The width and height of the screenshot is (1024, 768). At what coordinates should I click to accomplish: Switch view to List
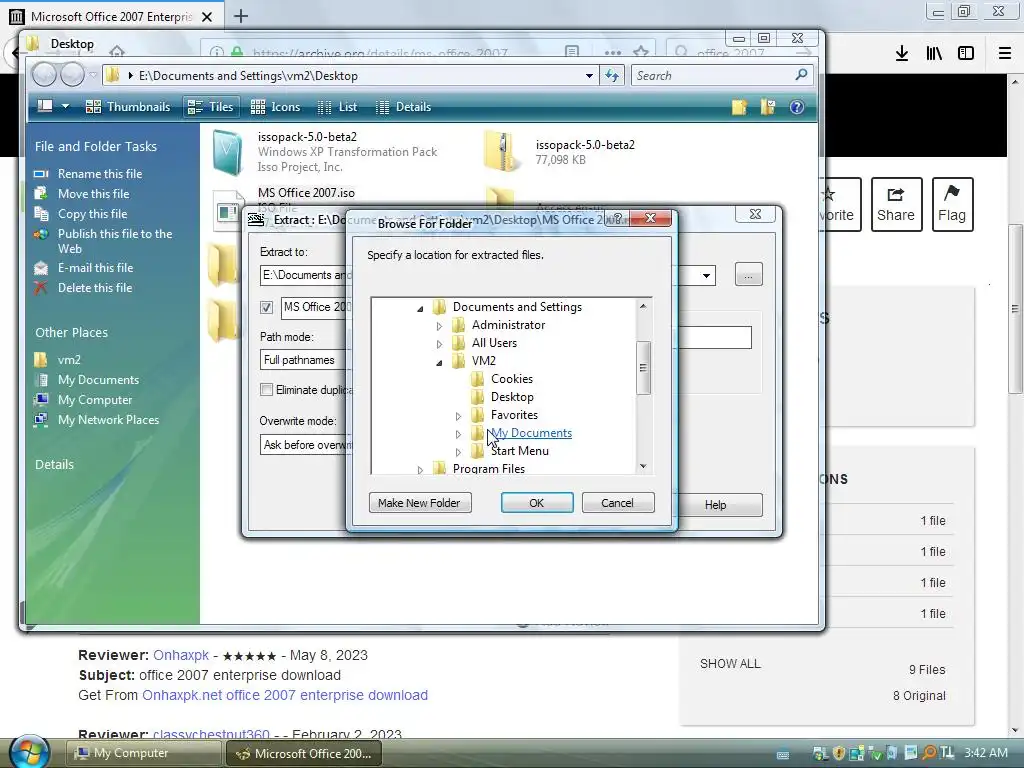coord(337,107)
